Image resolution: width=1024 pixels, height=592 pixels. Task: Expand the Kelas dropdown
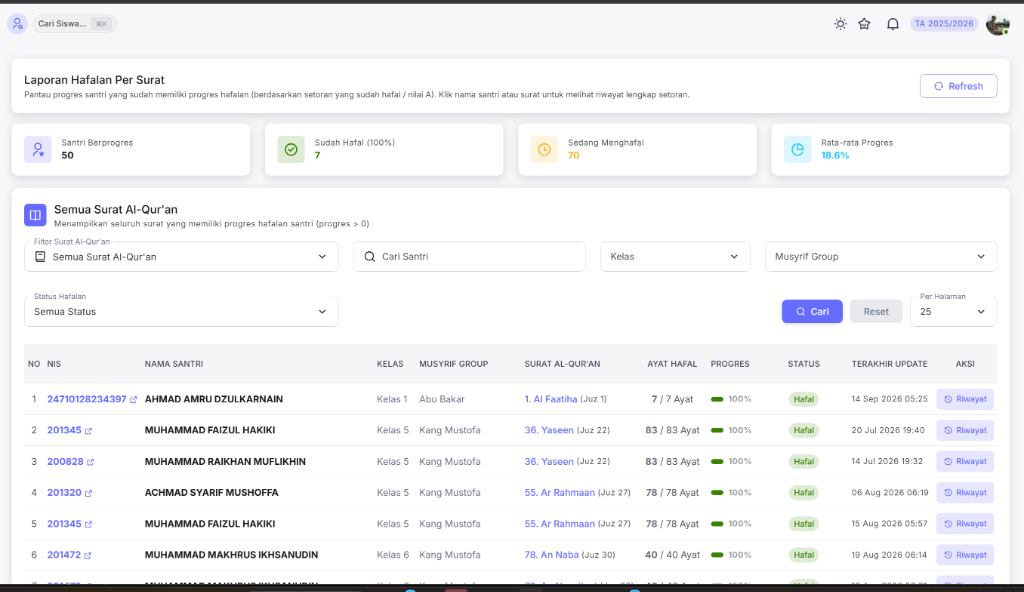tap(675, 257)
